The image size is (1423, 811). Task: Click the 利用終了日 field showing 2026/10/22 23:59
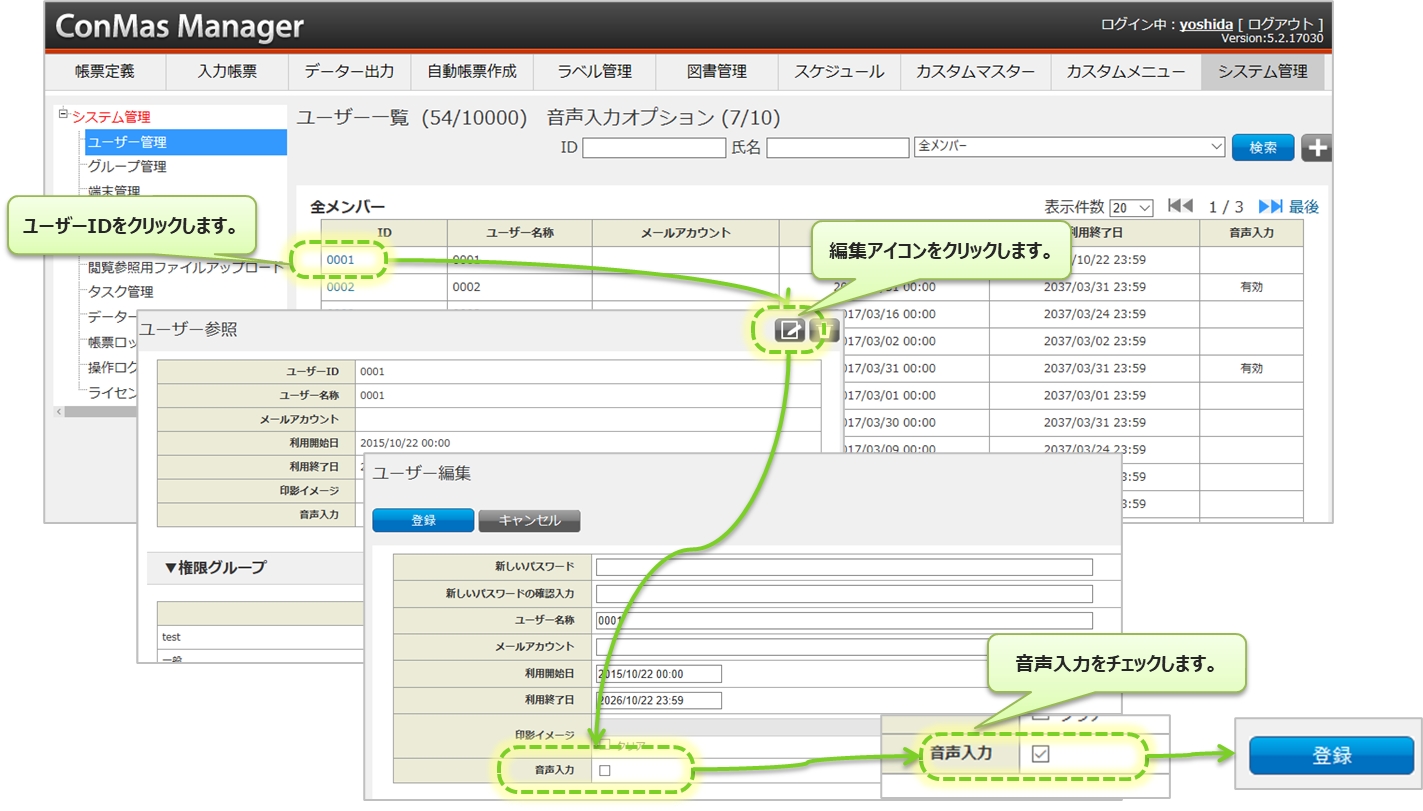coord(659,700)
